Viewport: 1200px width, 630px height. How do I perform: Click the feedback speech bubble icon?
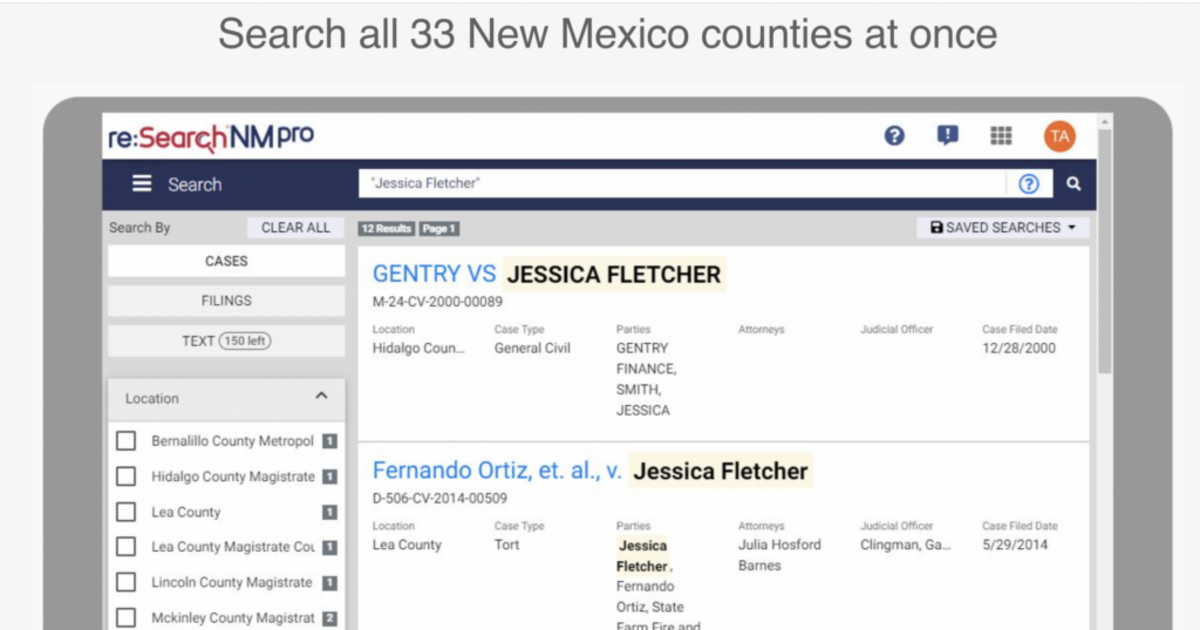coord(948,136)
